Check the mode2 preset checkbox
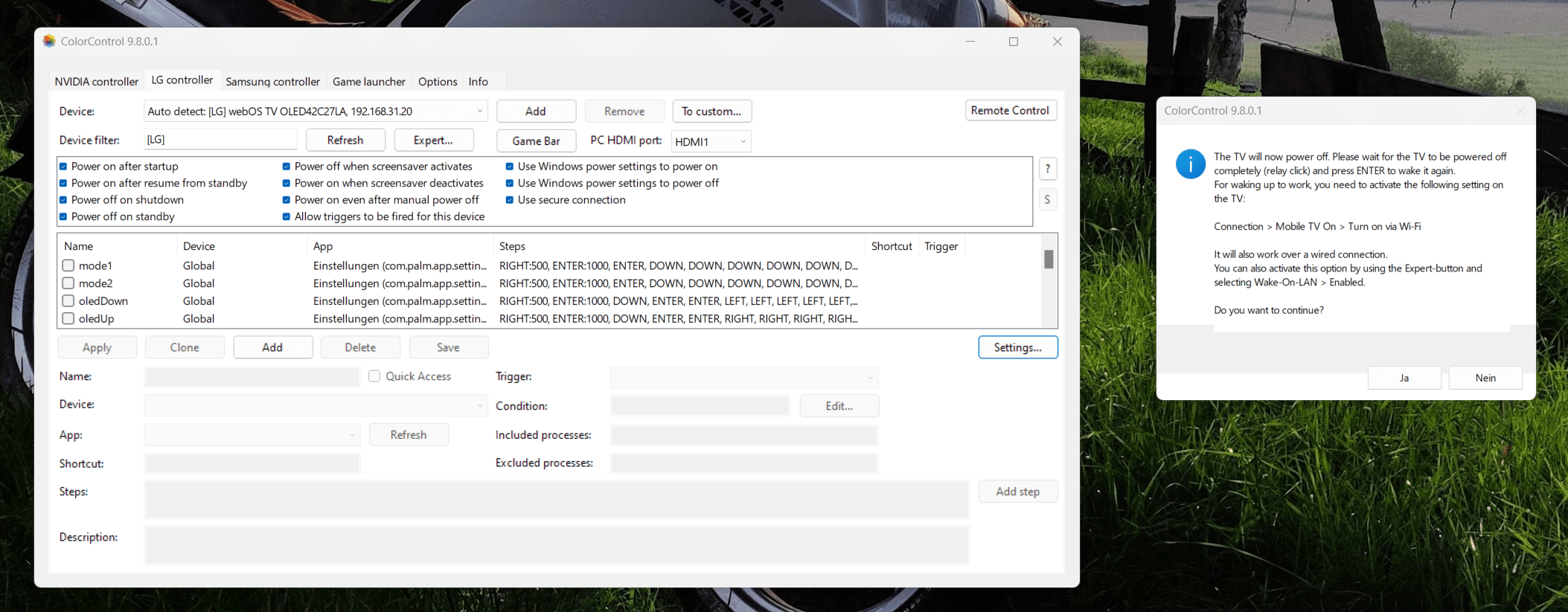The width and height of the screenshot is (1568, 612). point(68,283)
